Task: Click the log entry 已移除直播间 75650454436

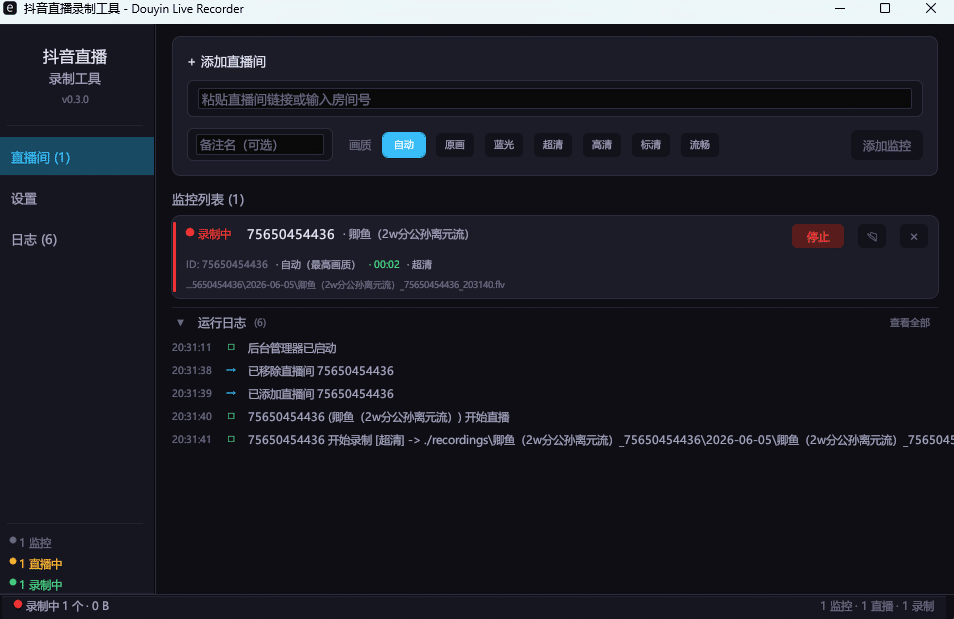Action: click(321, 371)
